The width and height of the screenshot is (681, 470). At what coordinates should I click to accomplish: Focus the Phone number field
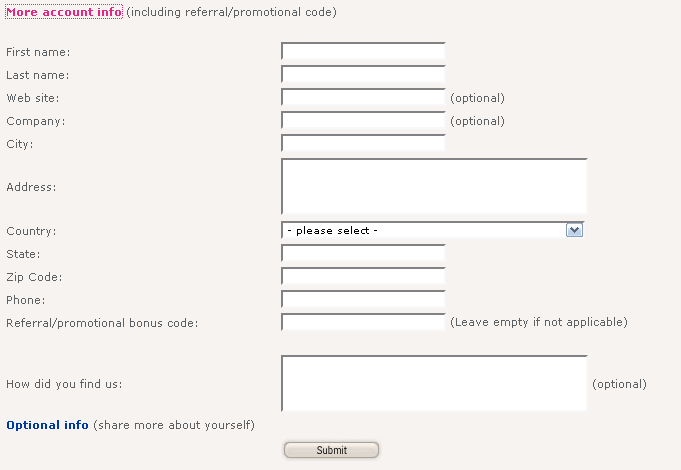pyautogui.click(x=363, y=299)
